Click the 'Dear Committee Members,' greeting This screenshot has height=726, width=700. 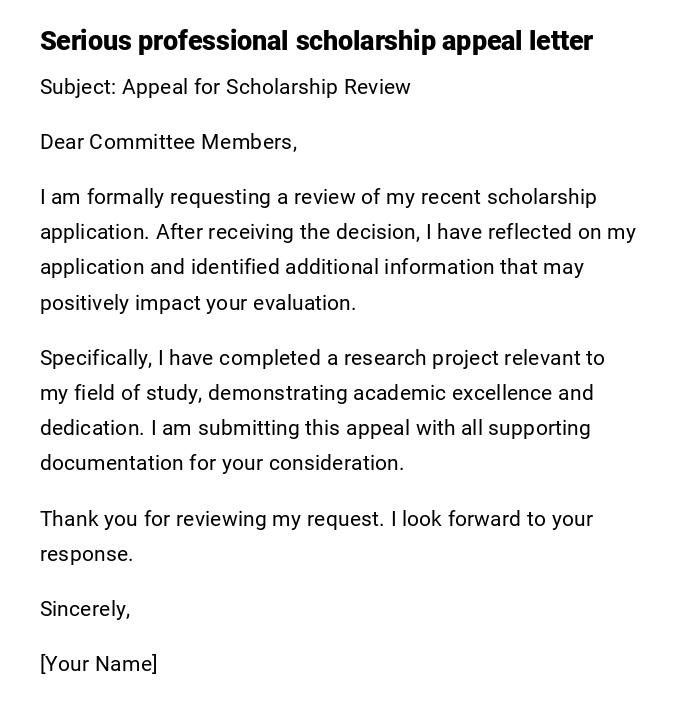coord(168,142)
